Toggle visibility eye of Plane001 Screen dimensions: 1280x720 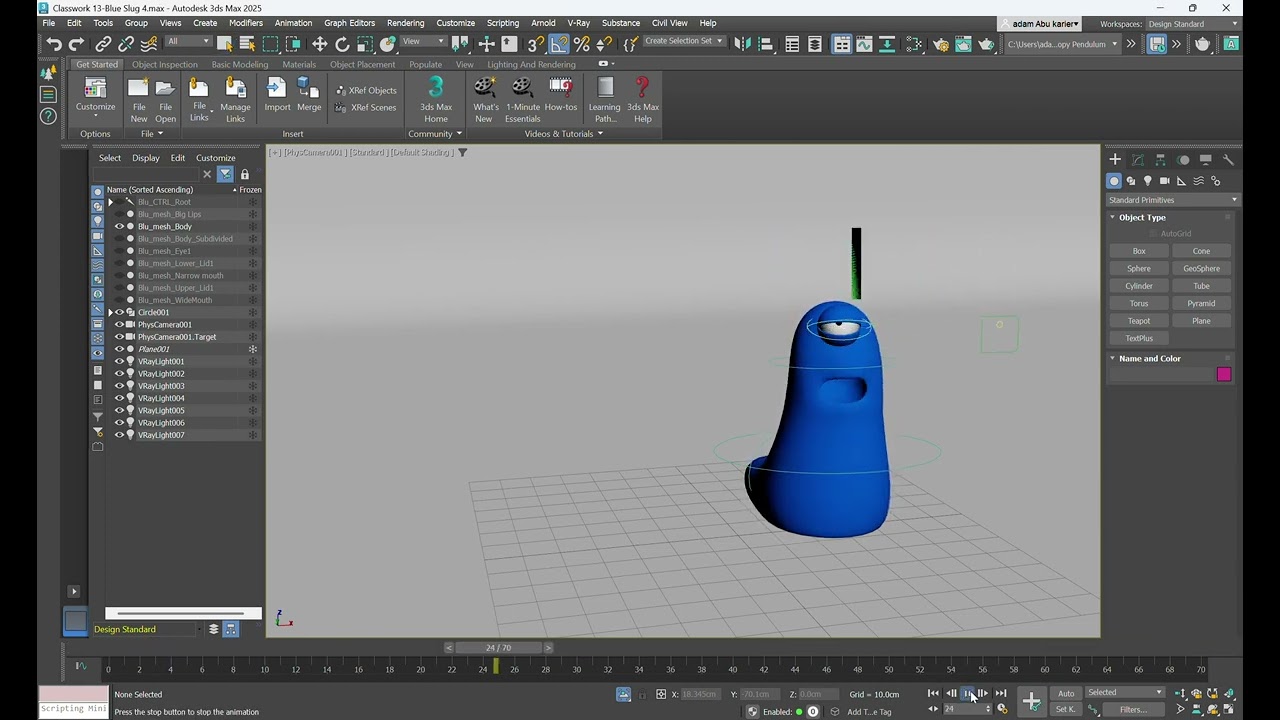pyautogui.click(x=119, y=349)
